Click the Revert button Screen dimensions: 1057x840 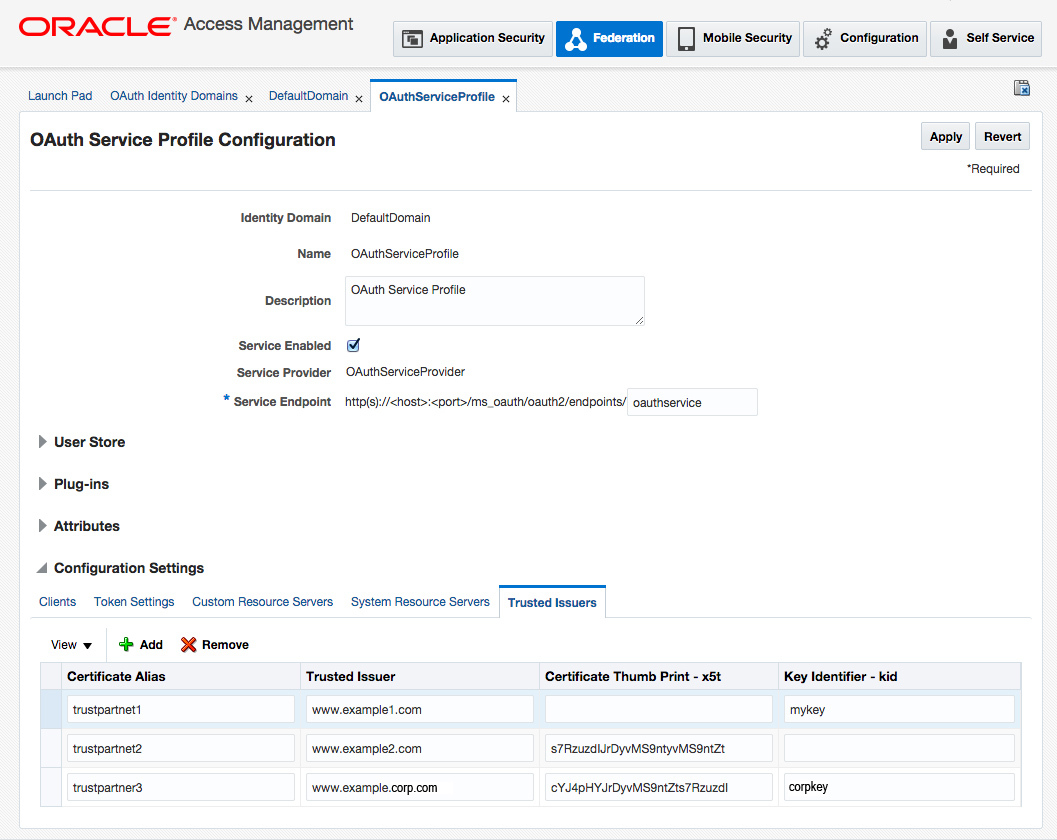click(x=1002, y=136)
